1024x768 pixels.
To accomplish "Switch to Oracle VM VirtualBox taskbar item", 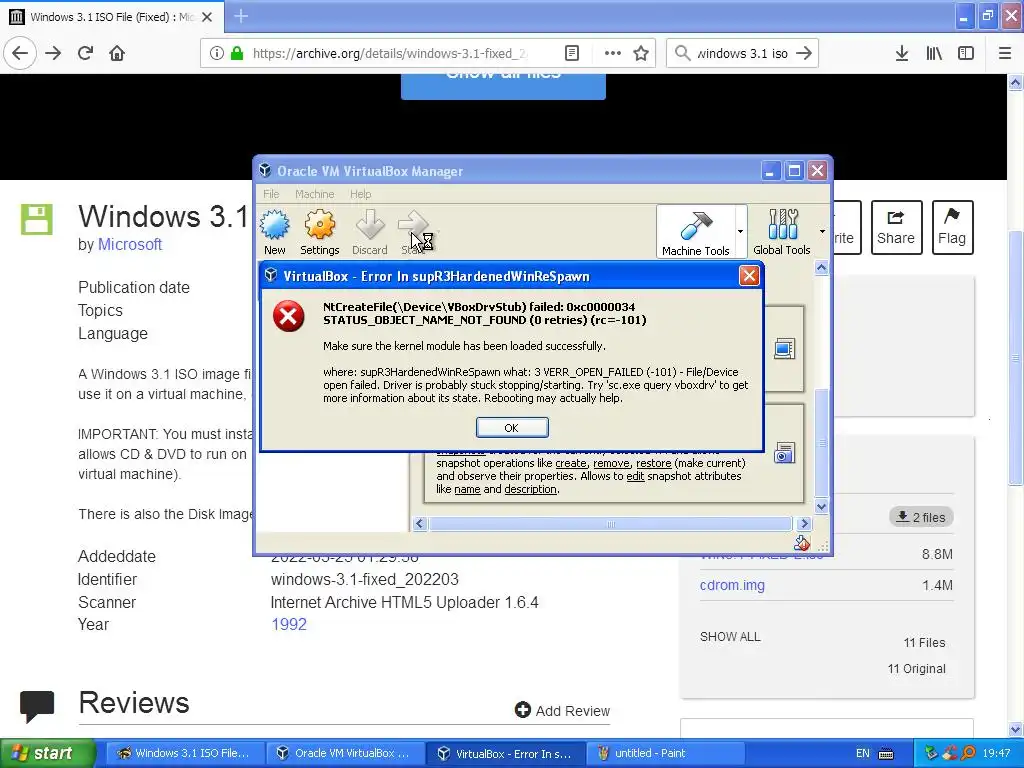I will point(345,753).
